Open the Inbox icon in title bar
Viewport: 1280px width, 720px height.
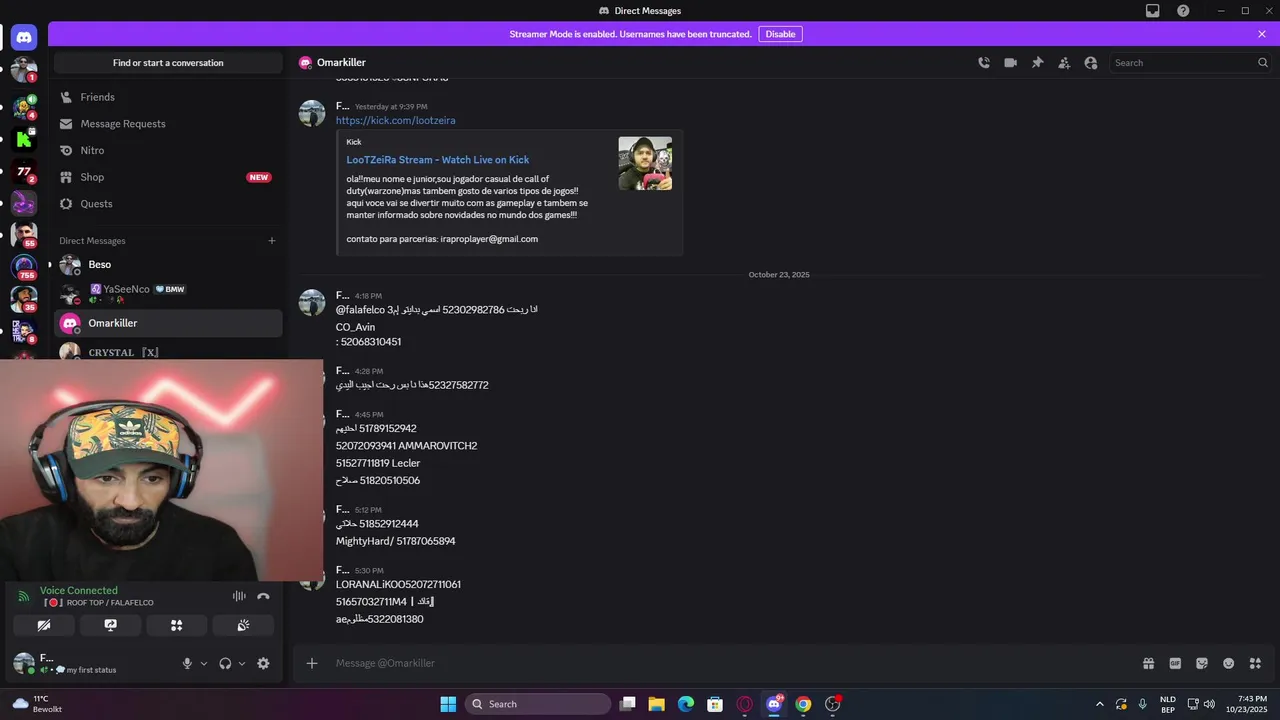[1153, 11]
